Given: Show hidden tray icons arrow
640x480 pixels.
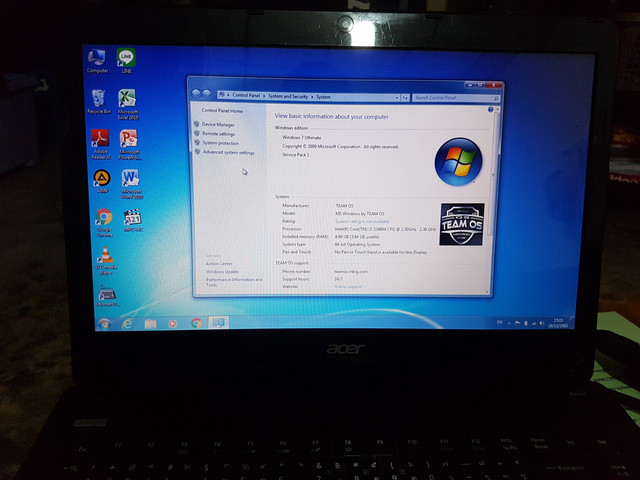Looking at the screenshot, I should click(509, 323).
